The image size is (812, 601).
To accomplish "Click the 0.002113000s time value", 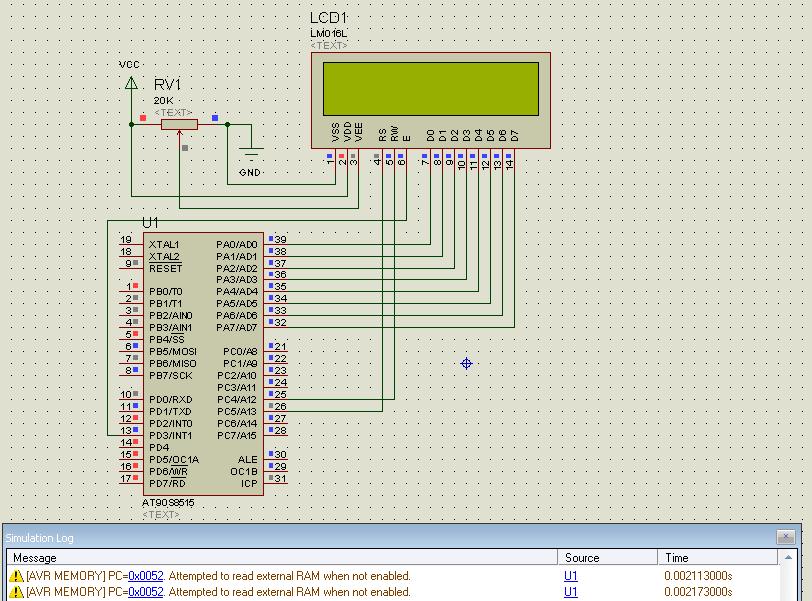I will (698, 576).
